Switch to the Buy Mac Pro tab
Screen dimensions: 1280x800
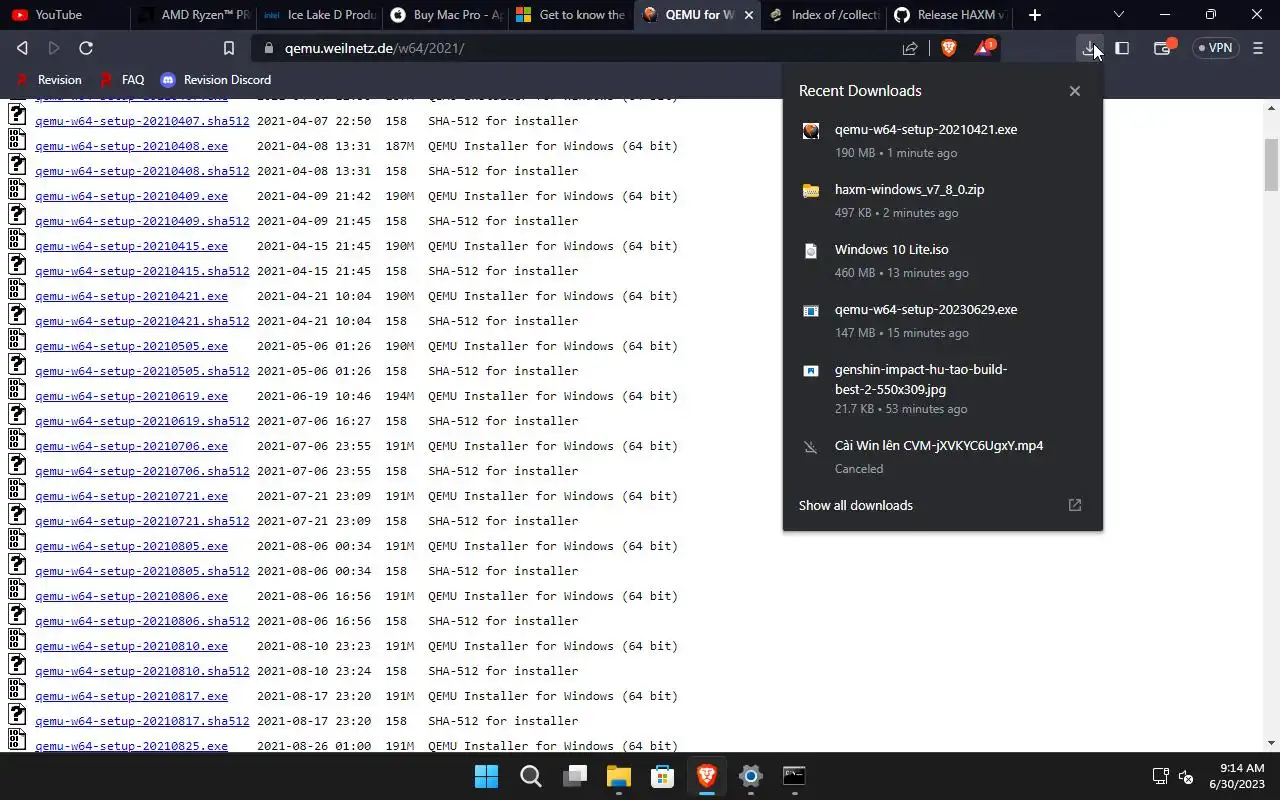tap(445, 15)
